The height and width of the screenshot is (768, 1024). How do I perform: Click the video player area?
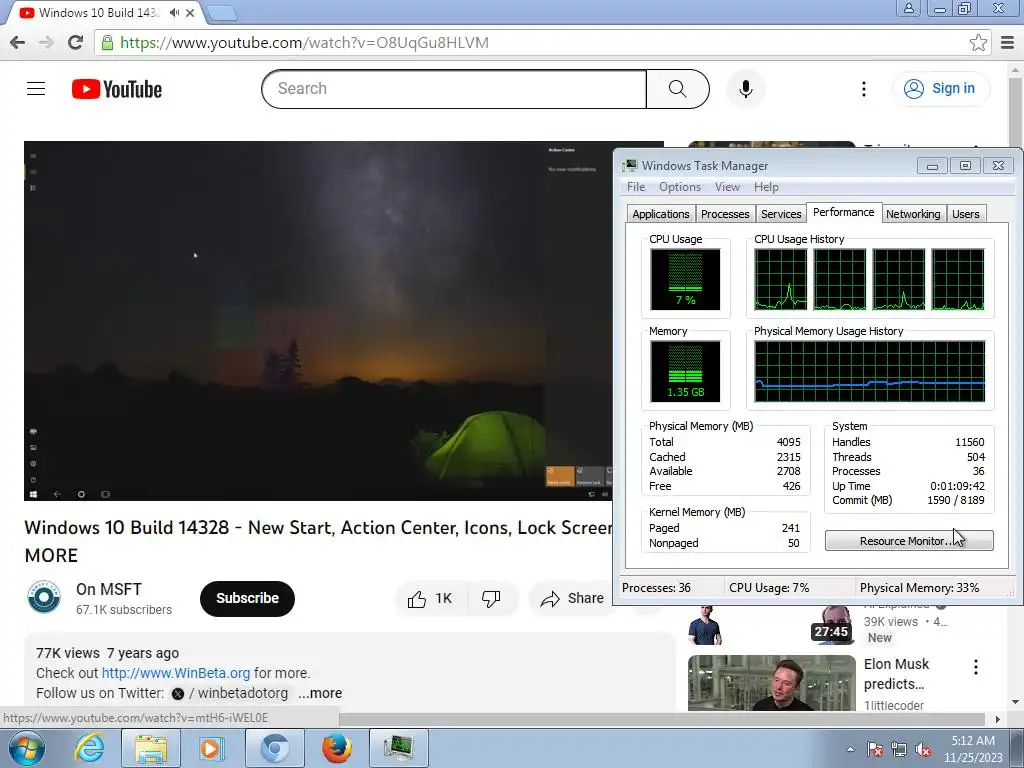point(318,321)
